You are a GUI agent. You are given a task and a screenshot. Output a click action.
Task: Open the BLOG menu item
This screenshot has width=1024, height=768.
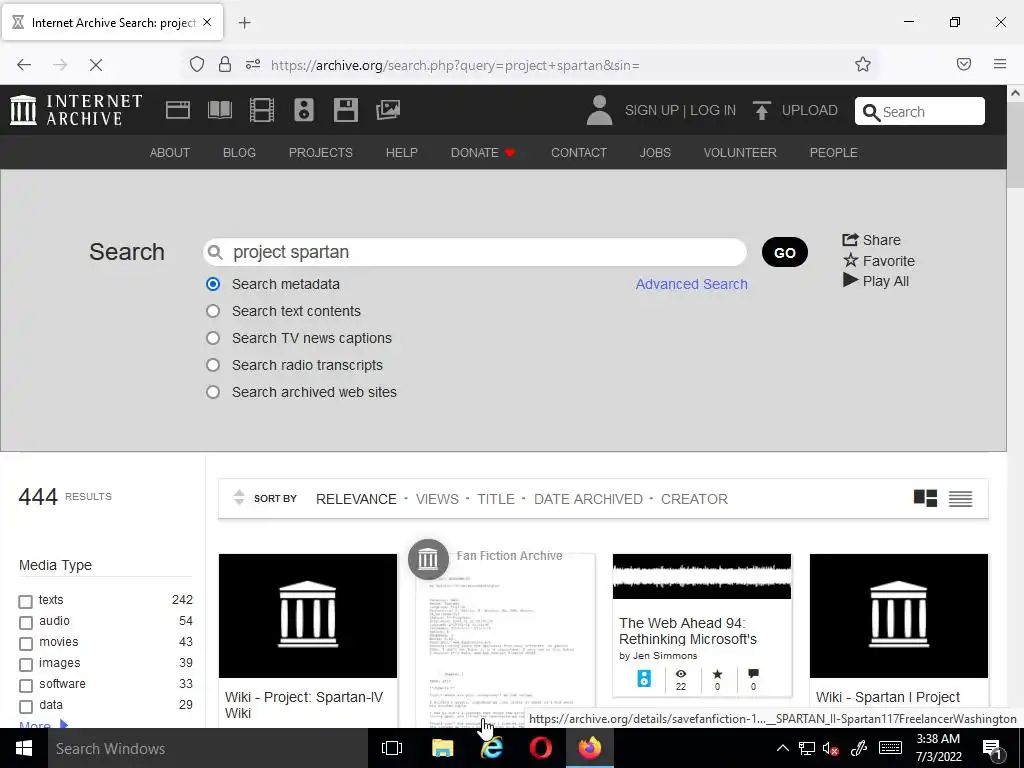(239, 152)
